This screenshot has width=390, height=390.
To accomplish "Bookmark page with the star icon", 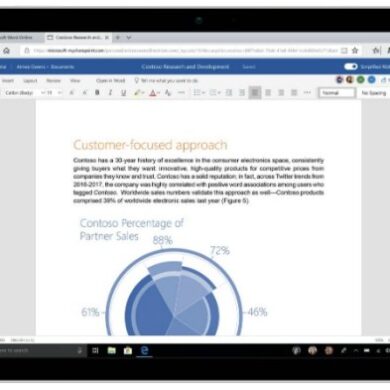I will 355,51.
